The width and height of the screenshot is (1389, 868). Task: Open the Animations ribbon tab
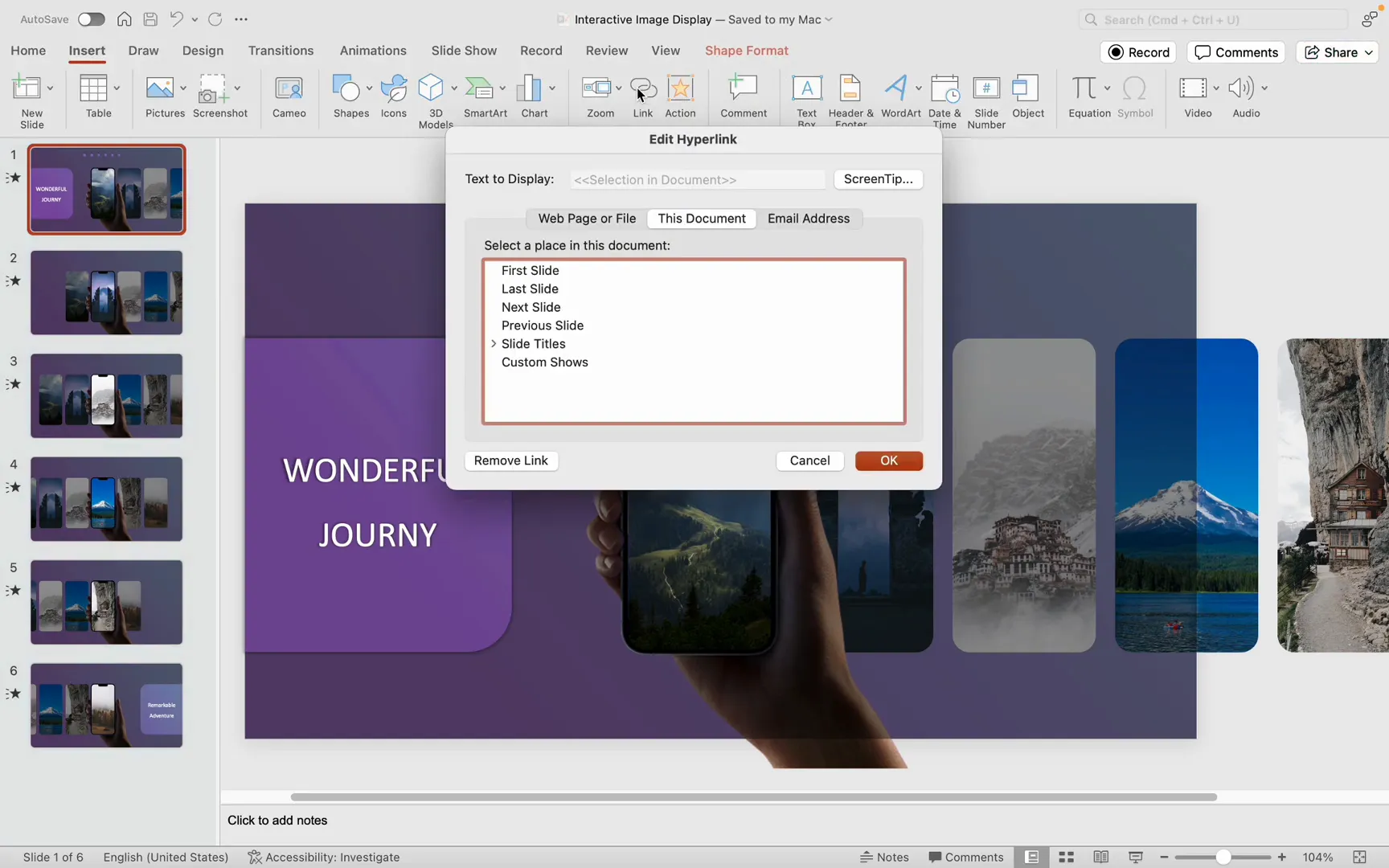[373, 51]
